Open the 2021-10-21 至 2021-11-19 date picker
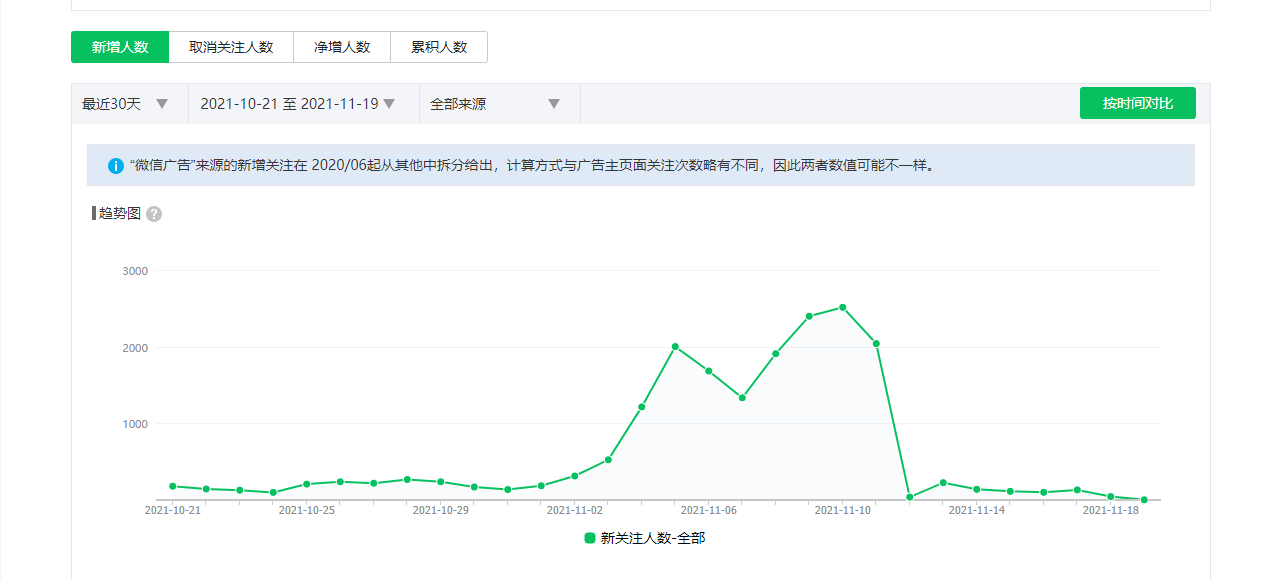 [289, 104]
